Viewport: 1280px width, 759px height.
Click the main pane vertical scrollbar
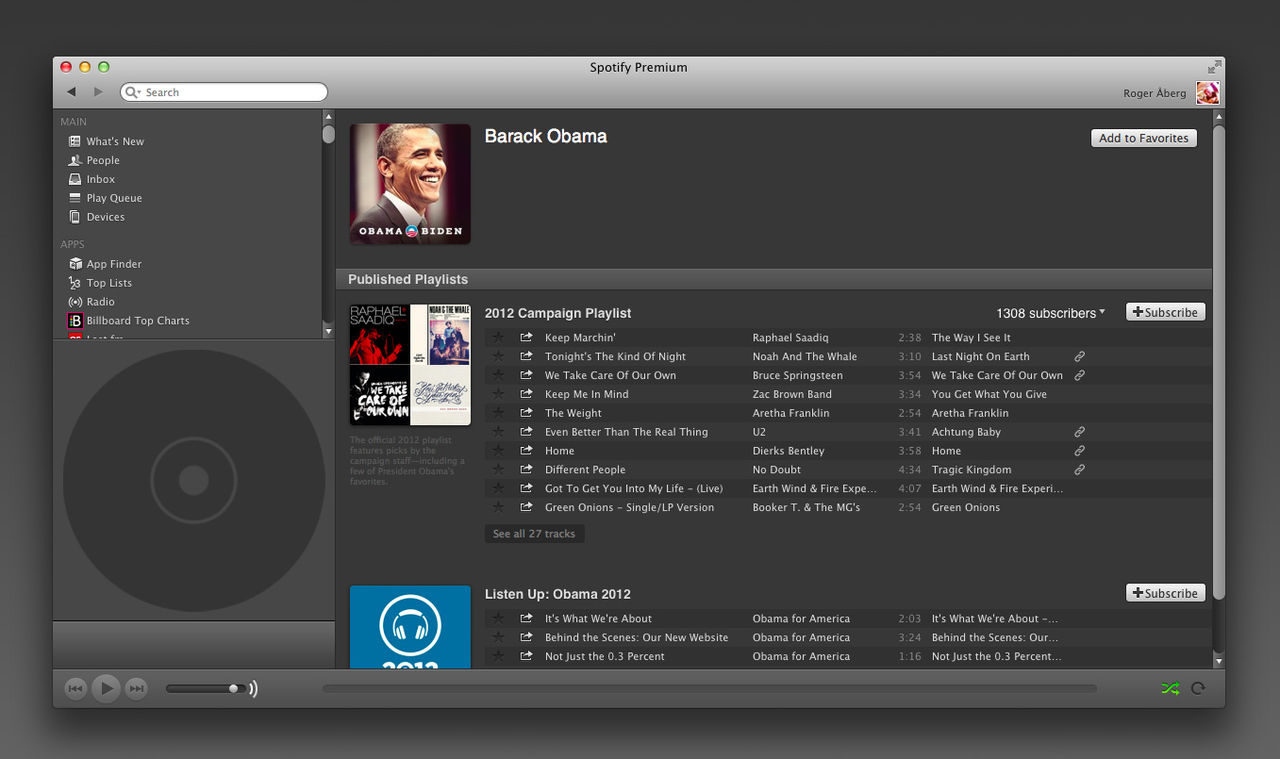[1218, 361]
